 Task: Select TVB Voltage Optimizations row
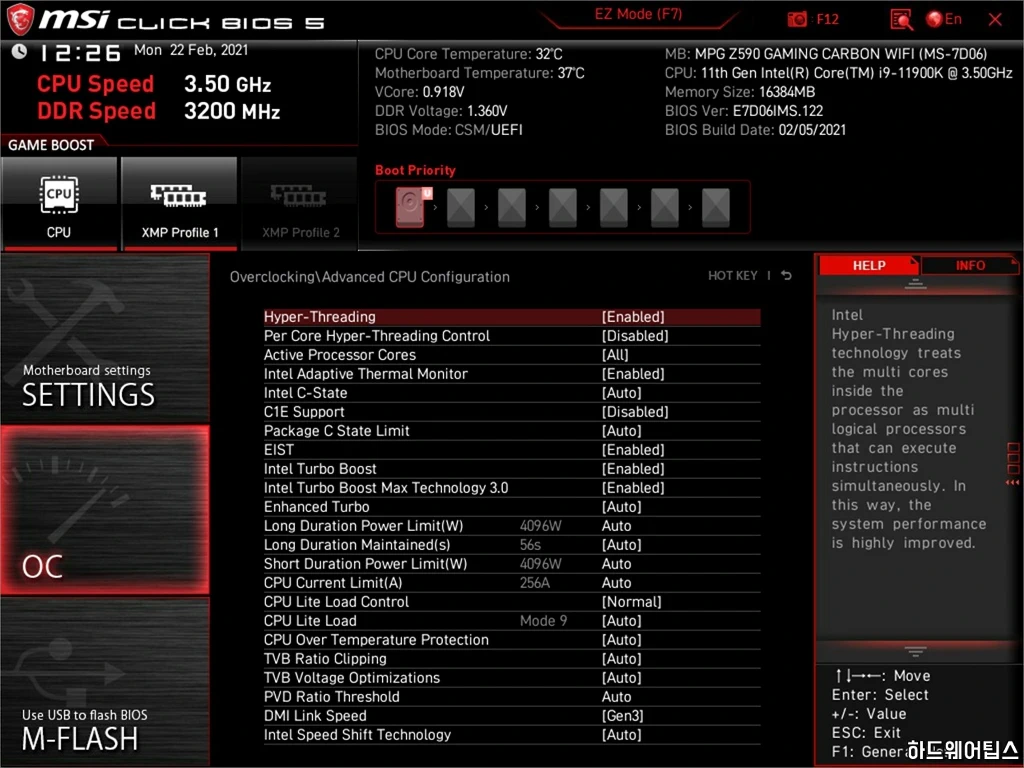click(x=512, y=677)
